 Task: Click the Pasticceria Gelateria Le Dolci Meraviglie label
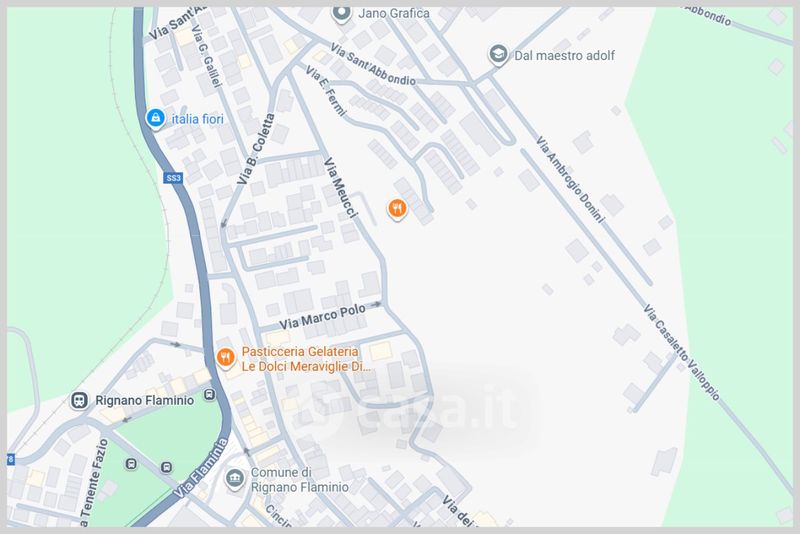click(x=306, y=359)
